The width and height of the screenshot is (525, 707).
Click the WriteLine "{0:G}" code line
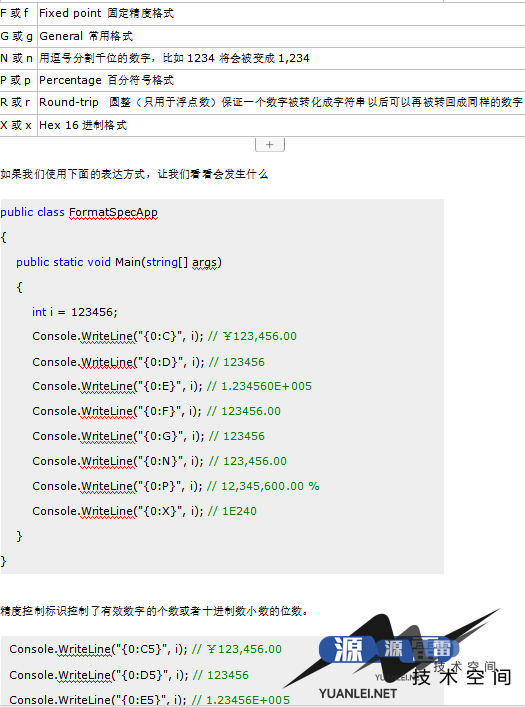pos(148,436)
